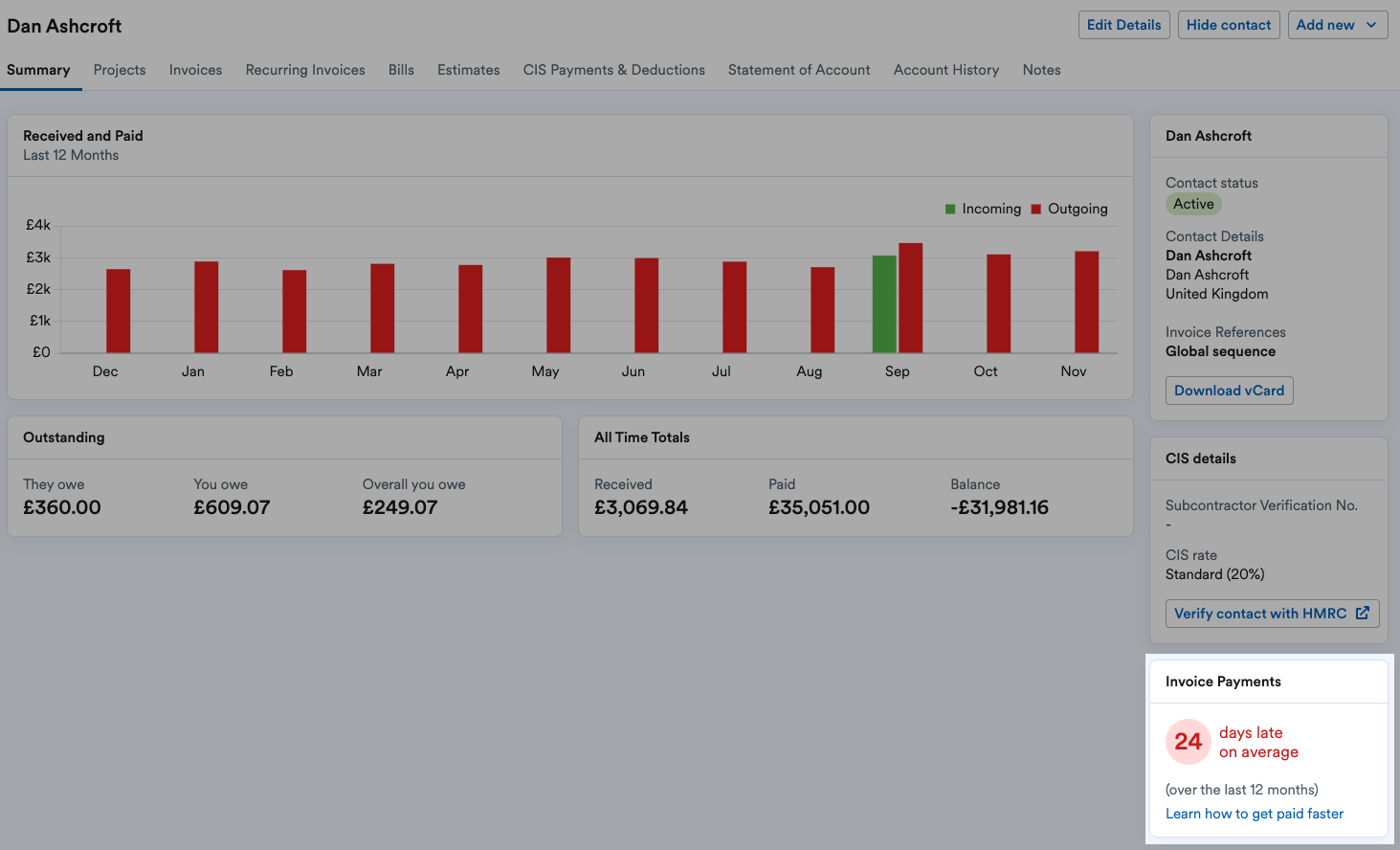View the Estimates tab
The height and width of the screenshot is (850, 1400).
[x=469, y=70]
